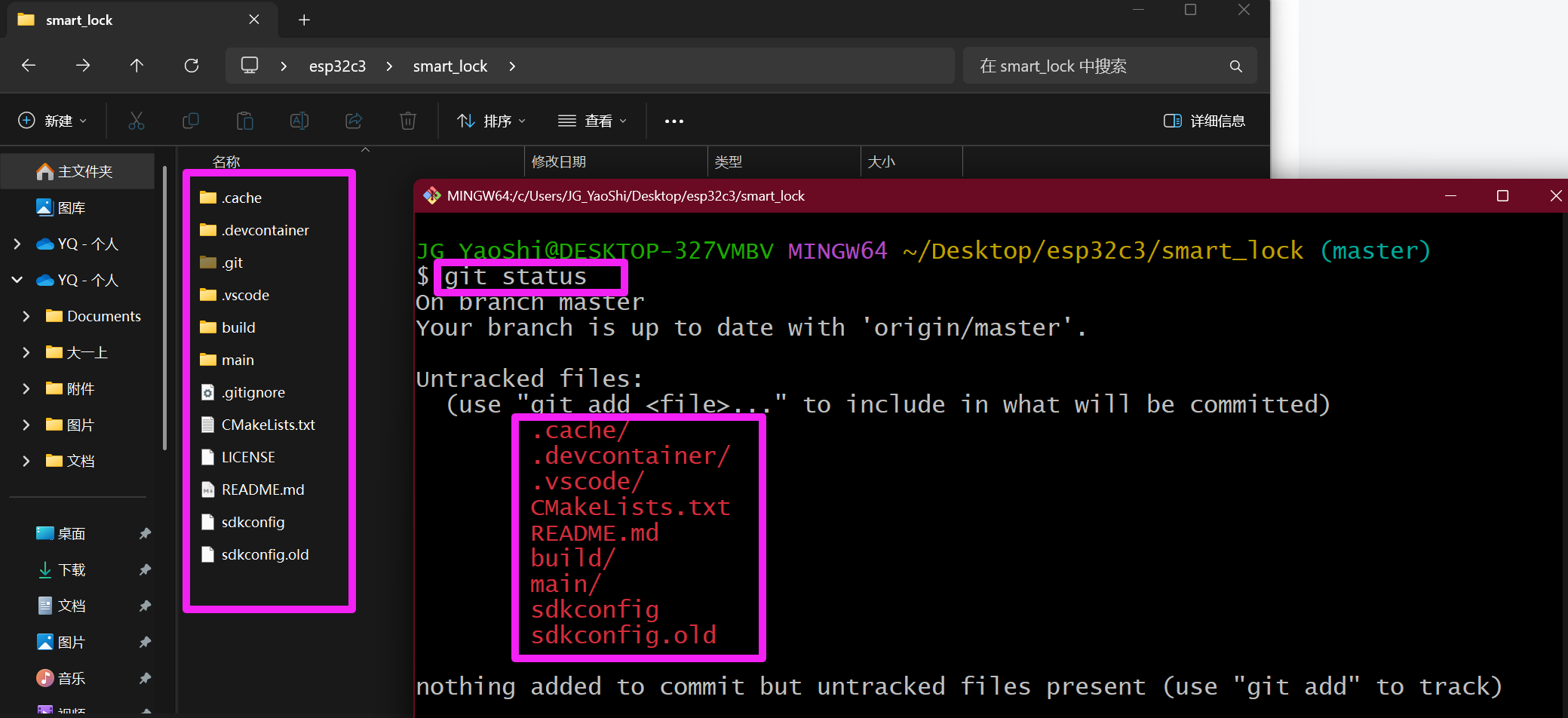1568x718 pixels.
Task: Click the Paste icon
Action: tap(244, 121)
